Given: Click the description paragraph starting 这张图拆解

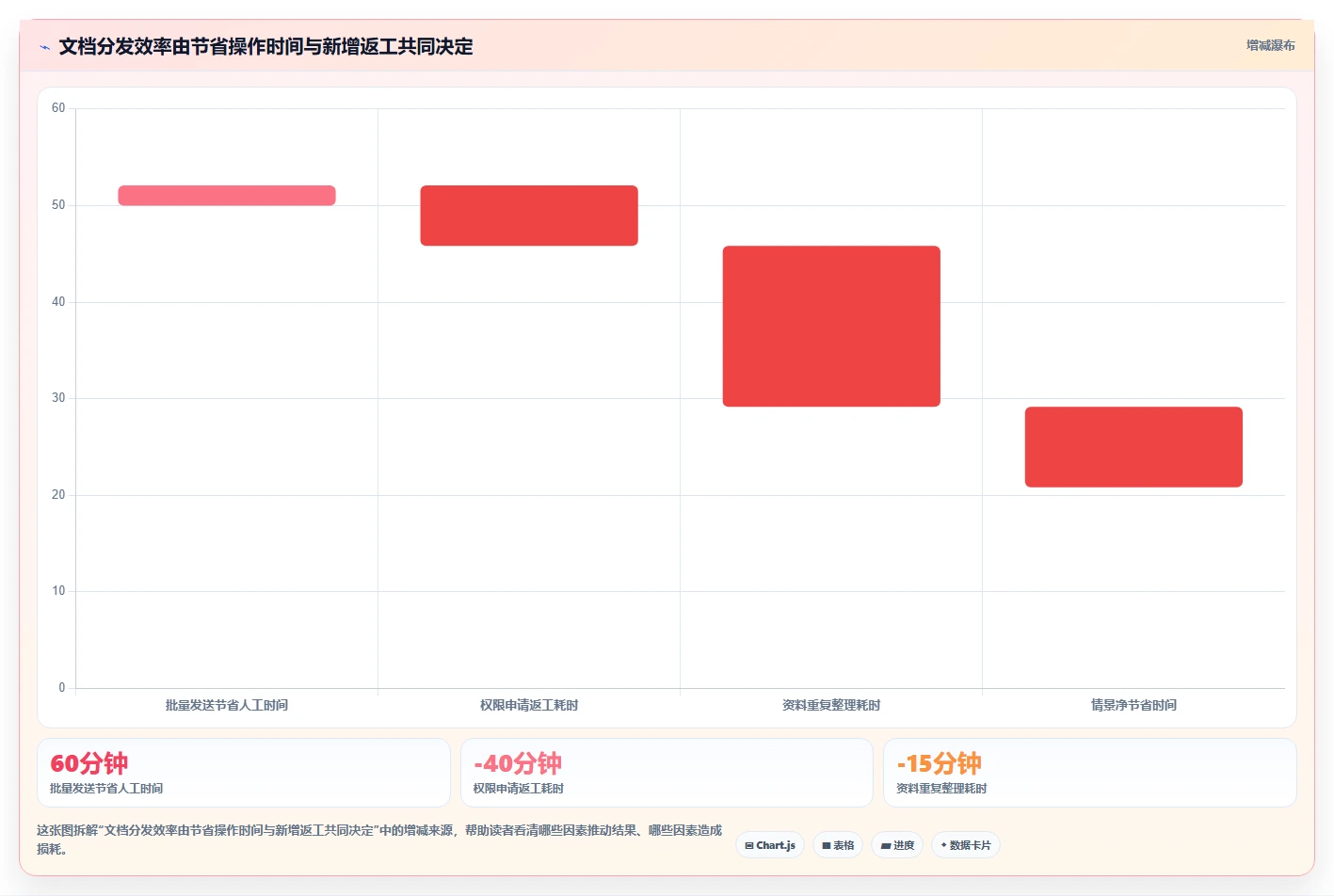Looking at the screenshot, I should coord(379,840).
